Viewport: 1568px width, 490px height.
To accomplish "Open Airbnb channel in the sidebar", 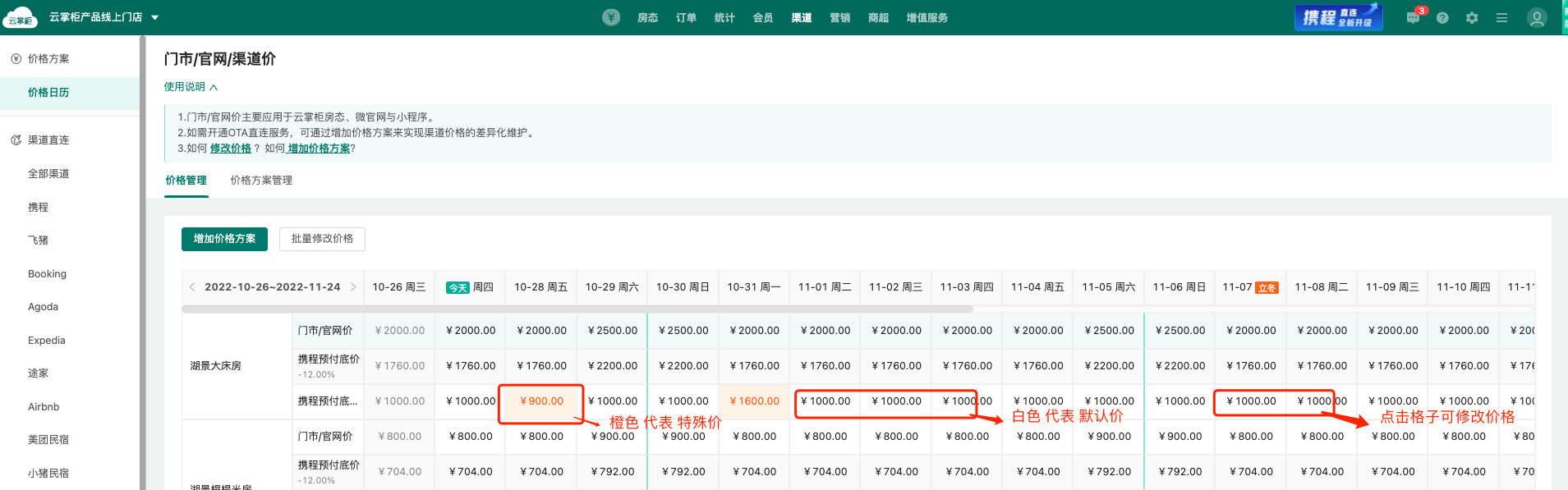I will (x=44, y=407).
